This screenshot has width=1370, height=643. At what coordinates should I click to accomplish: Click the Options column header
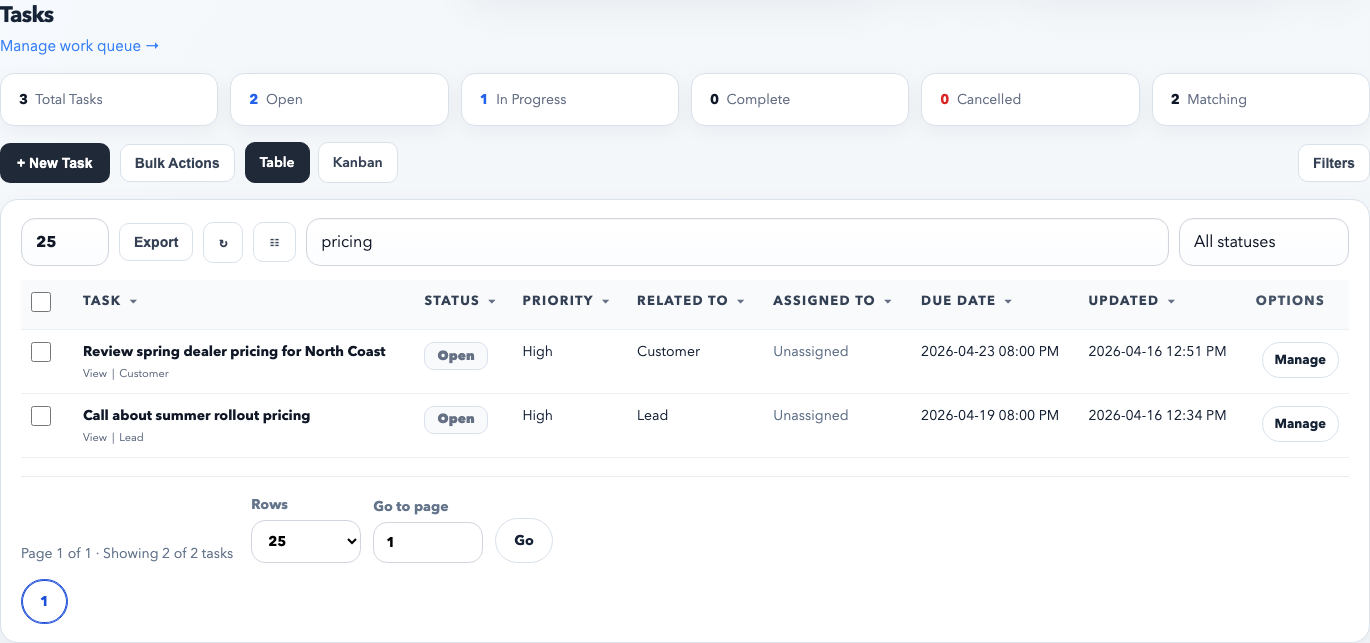click(1290, 300)
